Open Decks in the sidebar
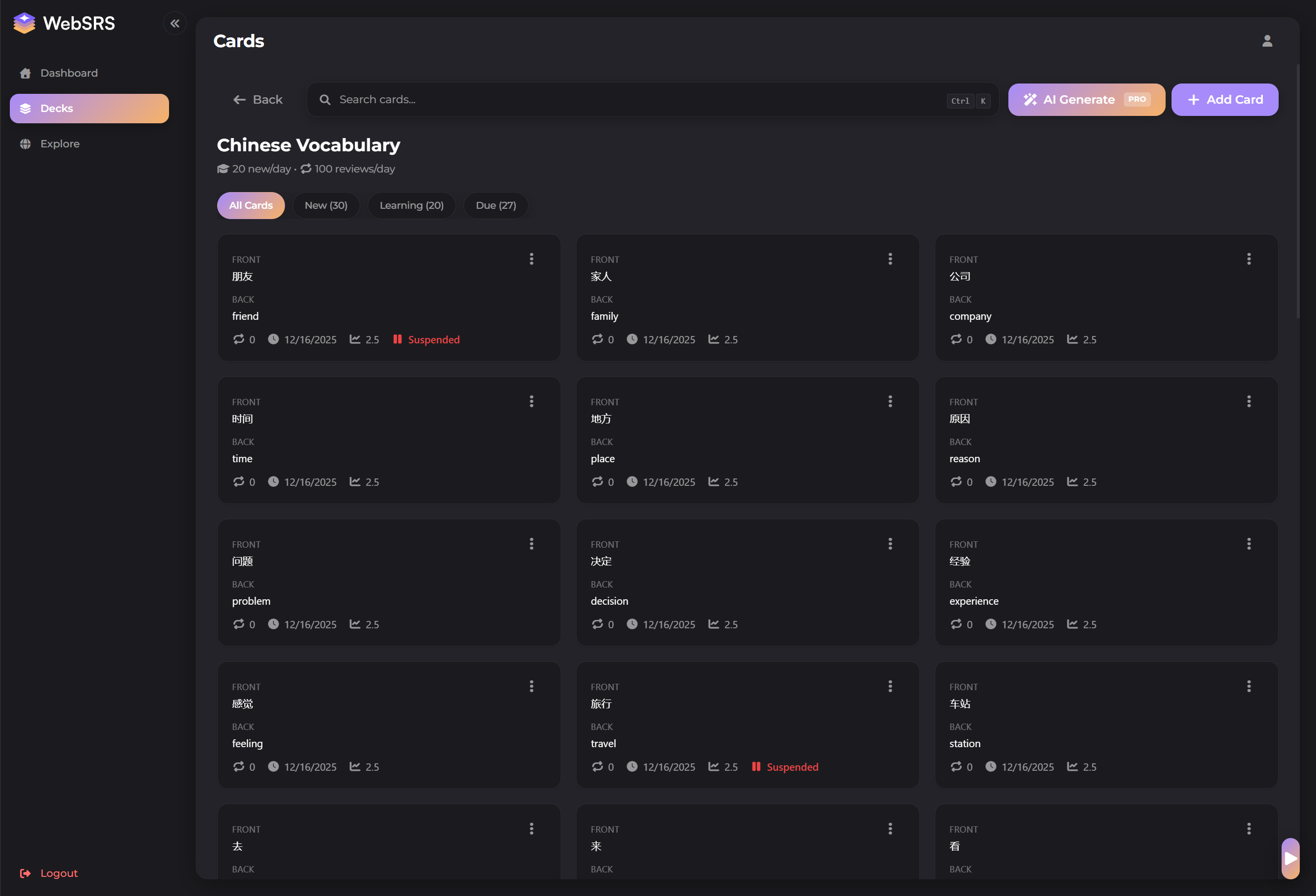 pyautogui.click(x=89, y=109)
